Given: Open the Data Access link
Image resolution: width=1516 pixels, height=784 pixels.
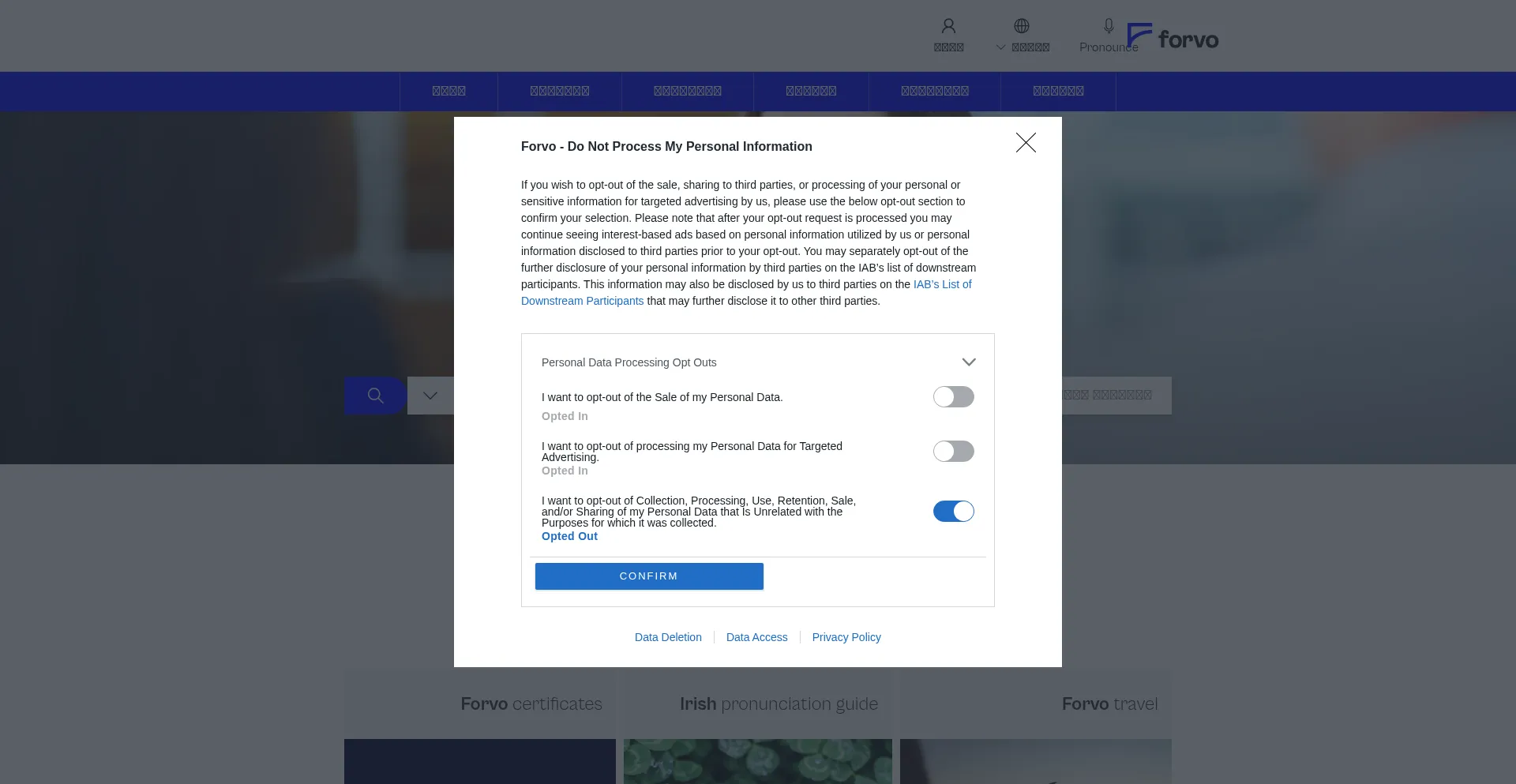Looking at the screenshot, I should click(756, 637).
